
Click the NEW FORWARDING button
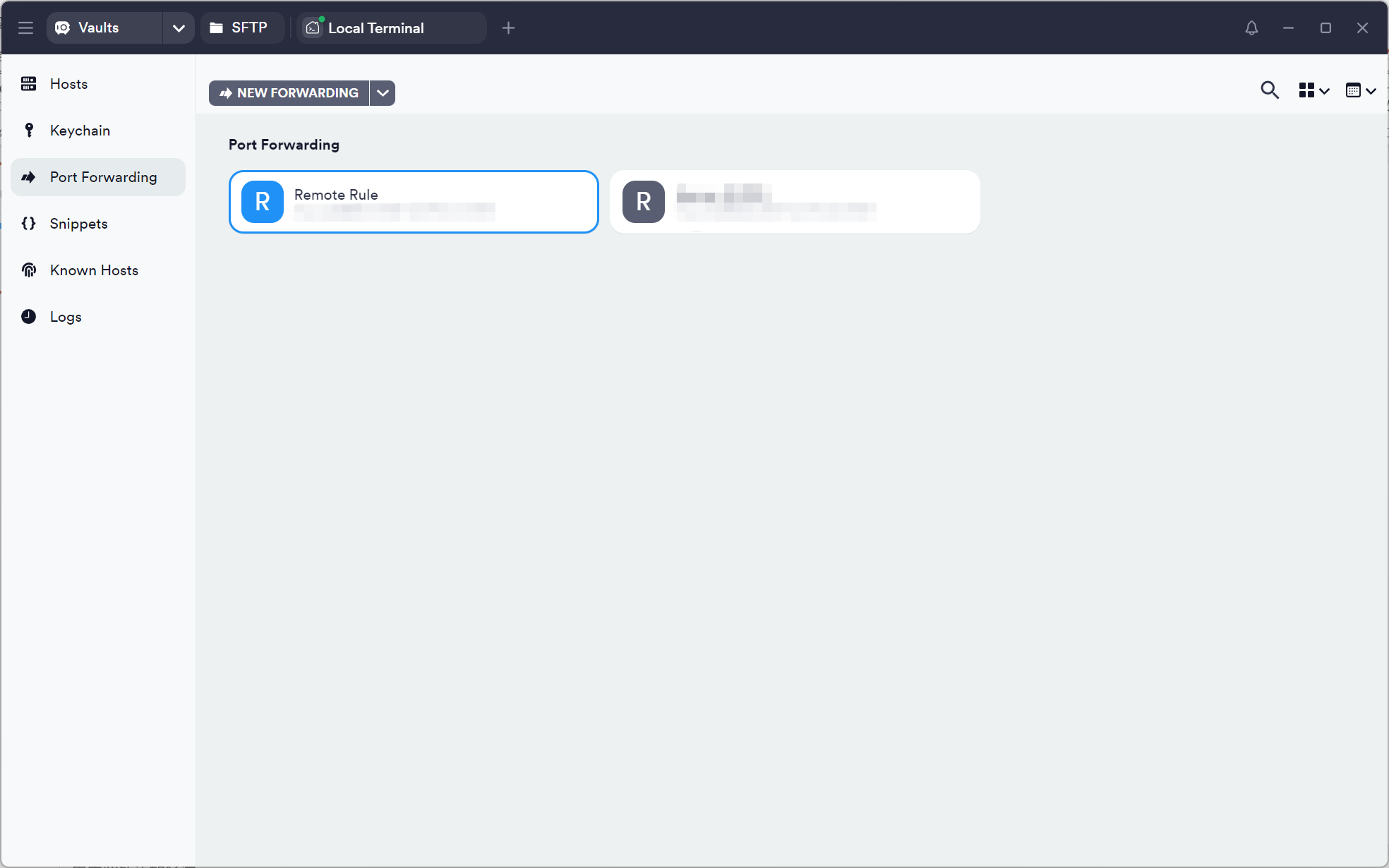tap(289, 93)
